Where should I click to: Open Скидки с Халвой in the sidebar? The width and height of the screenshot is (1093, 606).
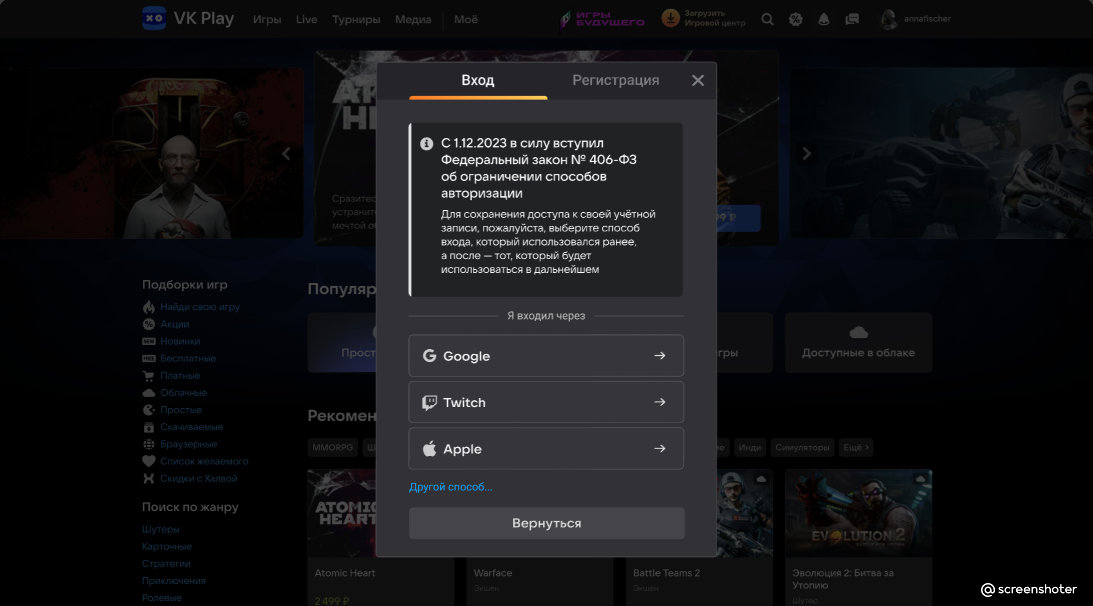point(199,478)
